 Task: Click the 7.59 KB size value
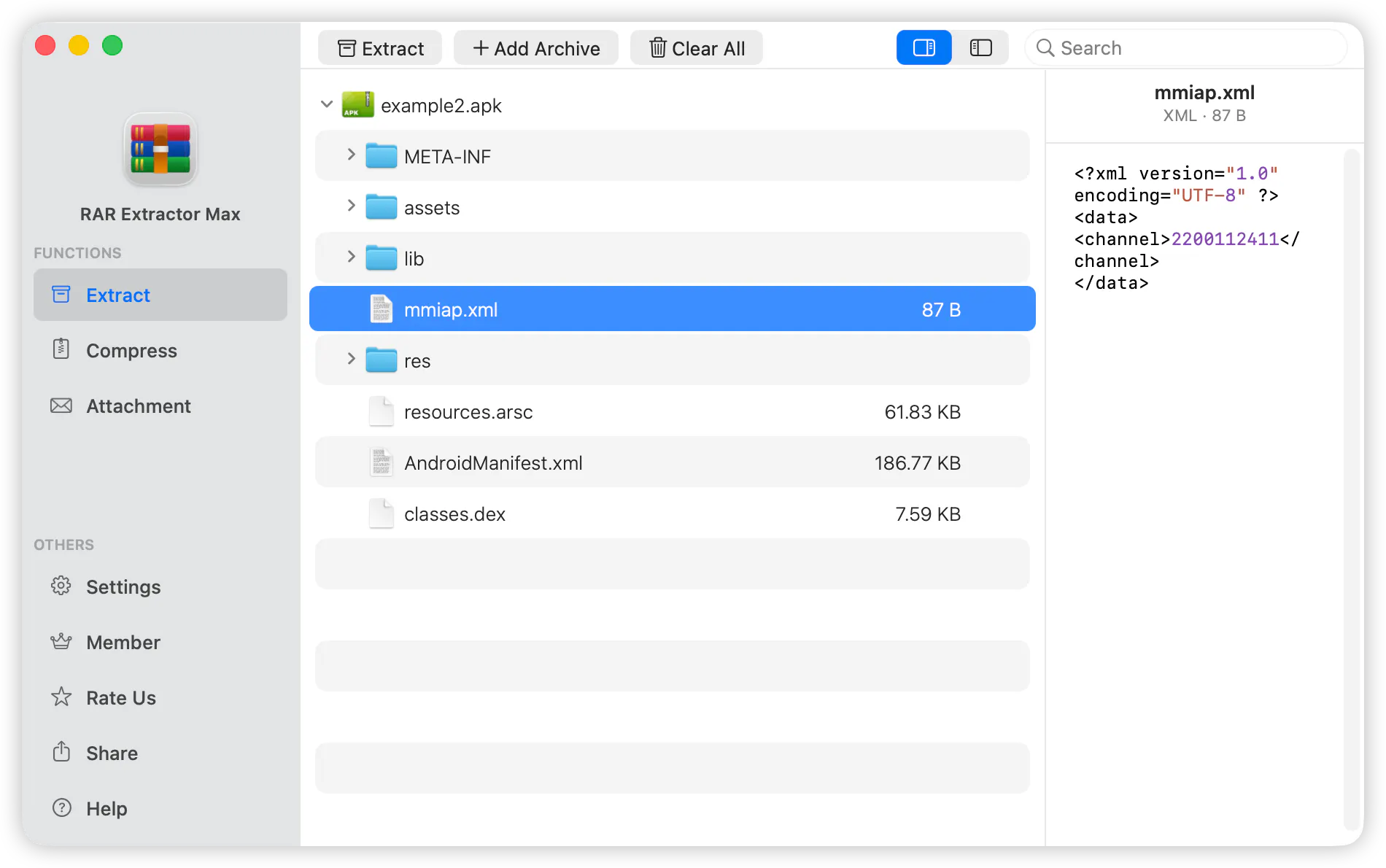(x=928, y=514)
